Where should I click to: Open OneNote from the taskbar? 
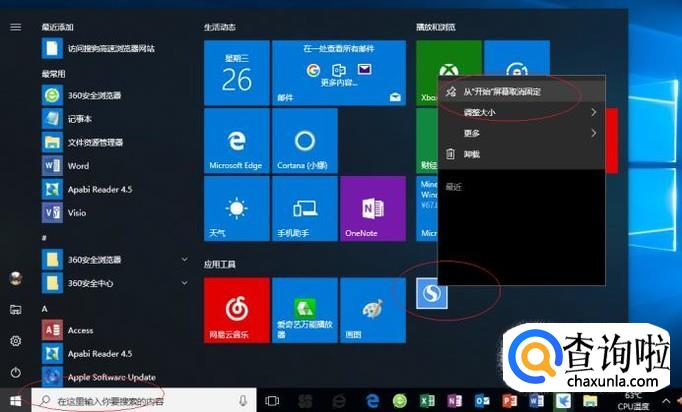(455, 401)
